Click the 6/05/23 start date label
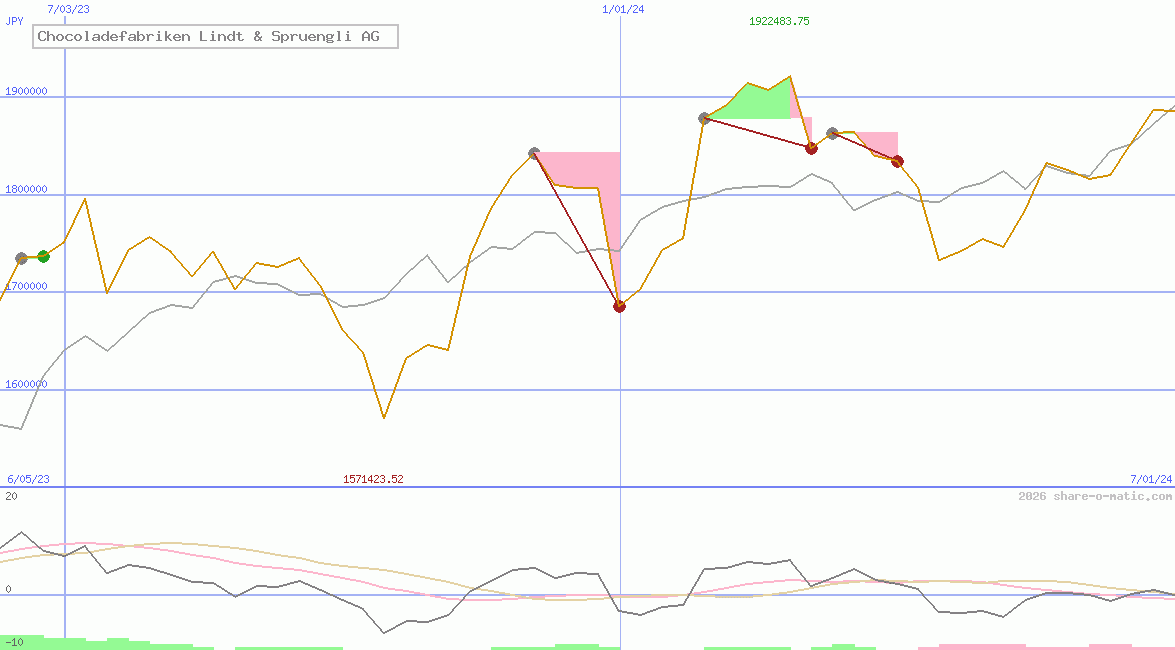Image resolution: width=1175 pixels, height=650 pixels. (x=28, y=479)
